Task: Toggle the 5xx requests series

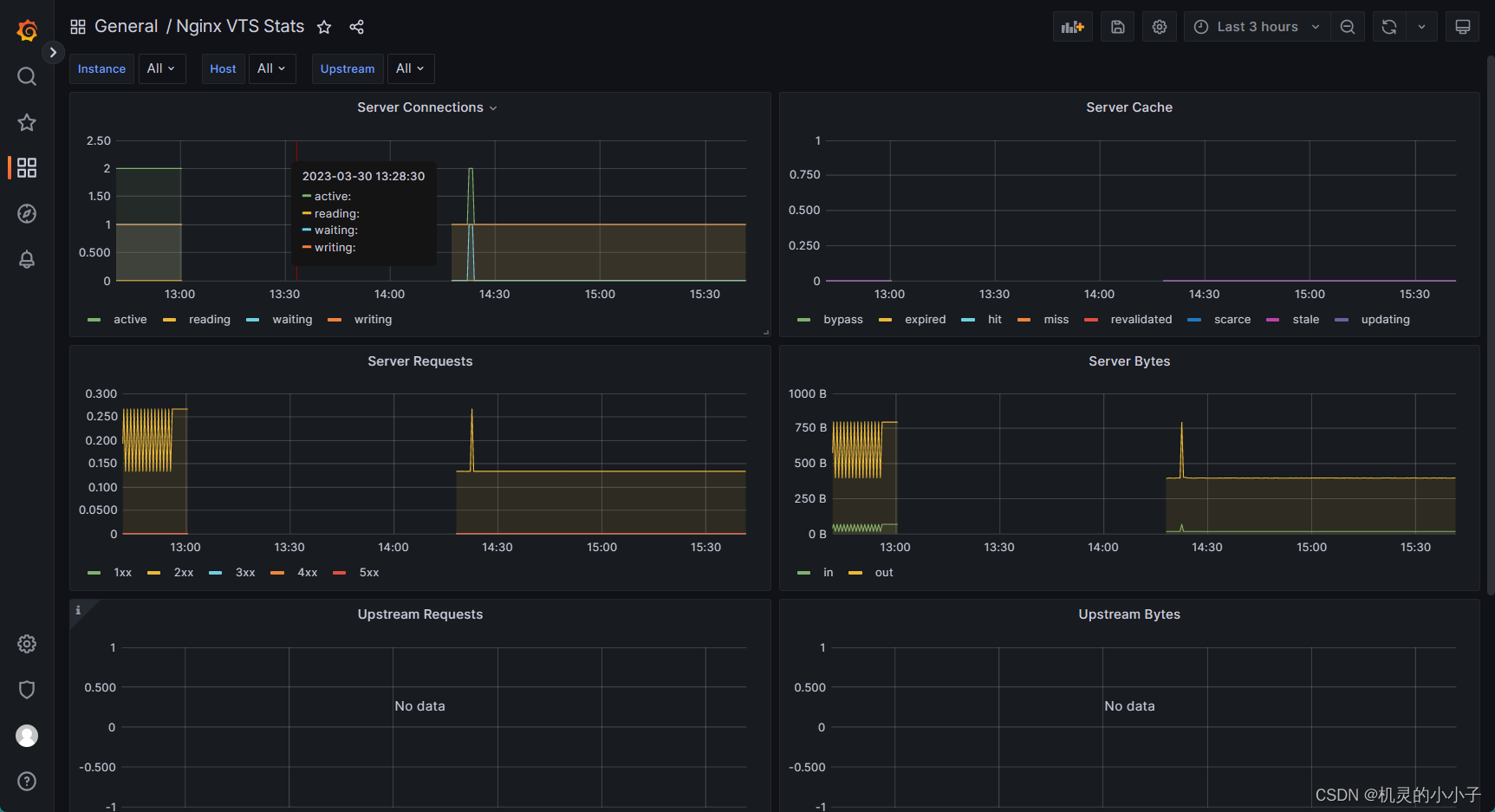Action: 369,573
